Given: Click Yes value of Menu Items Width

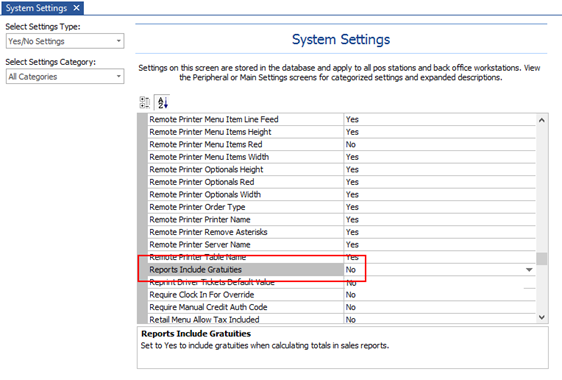Looking at the screenshot, I should [x=352, y=157].
